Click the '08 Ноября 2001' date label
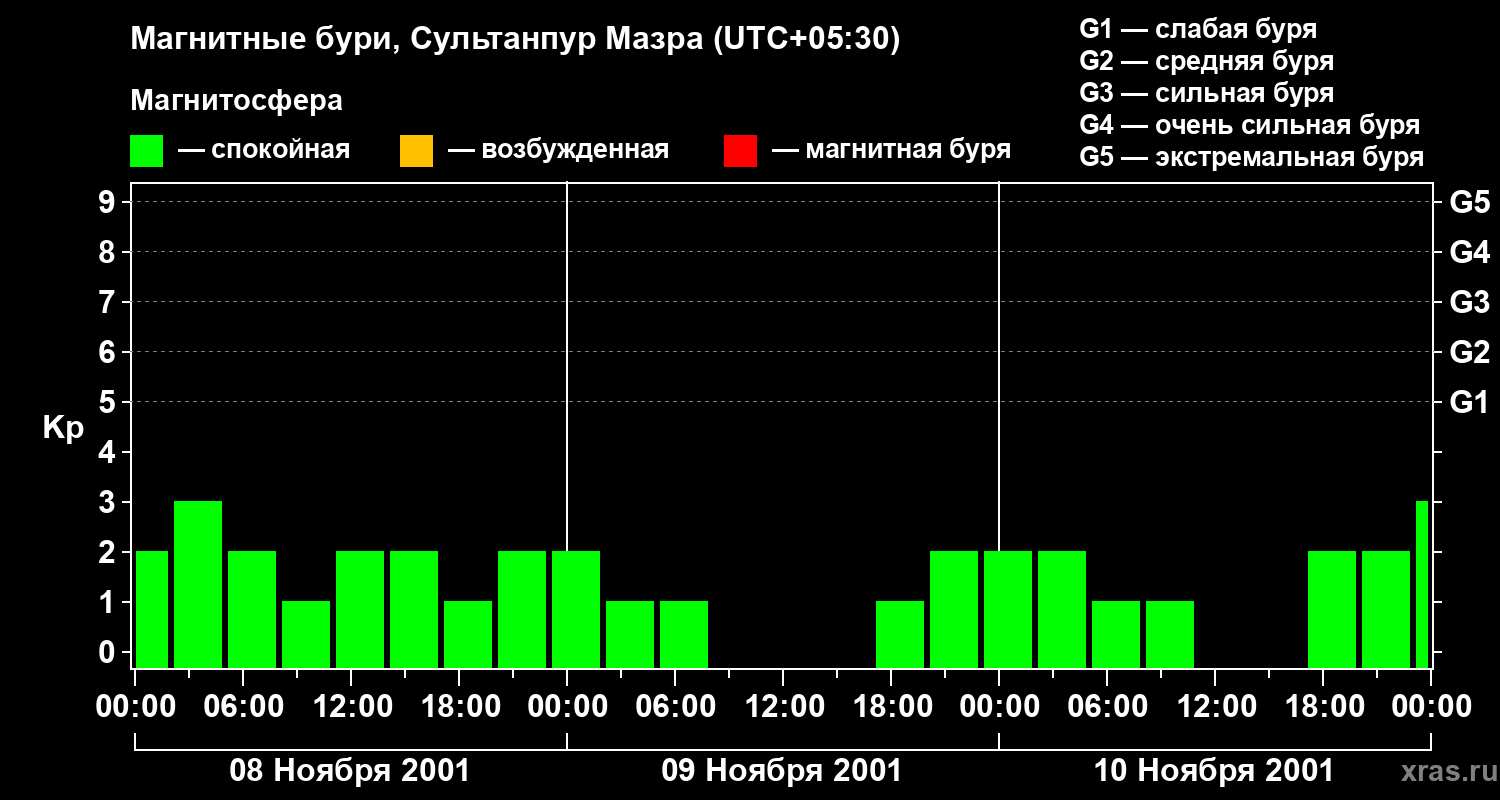 [x=349, y=771]
